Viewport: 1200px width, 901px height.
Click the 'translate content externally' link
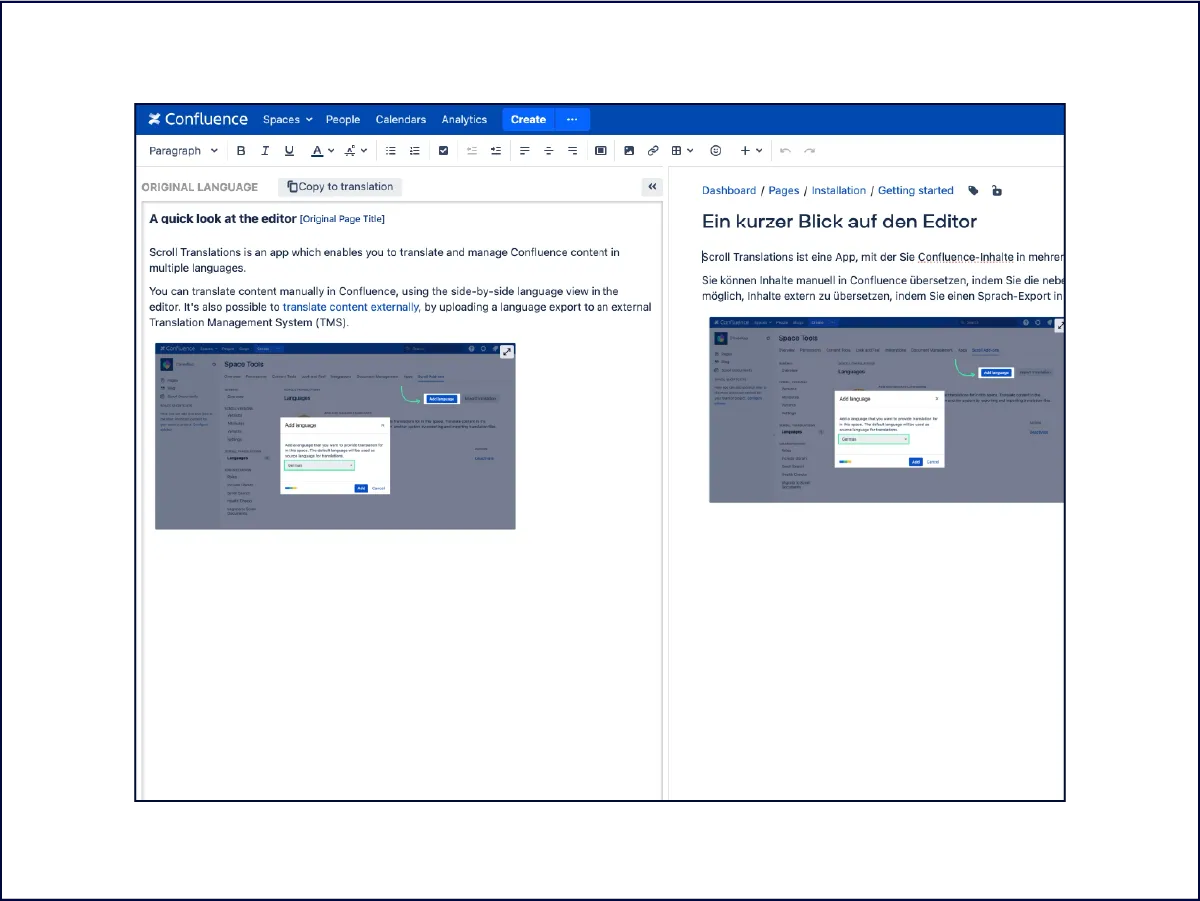[351, 307]
